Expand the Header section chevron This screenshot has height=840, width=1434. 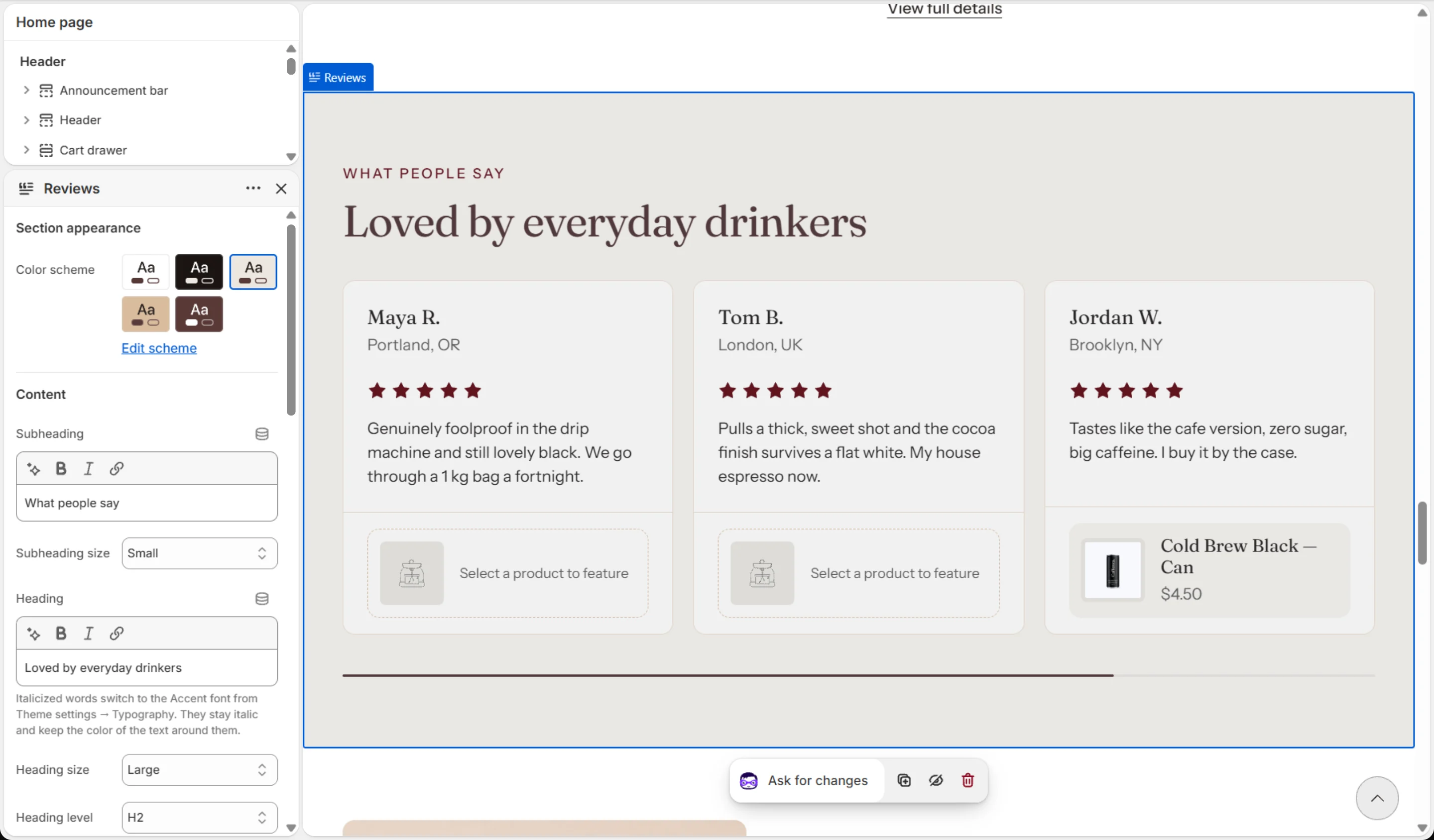[x=26, y=120]
